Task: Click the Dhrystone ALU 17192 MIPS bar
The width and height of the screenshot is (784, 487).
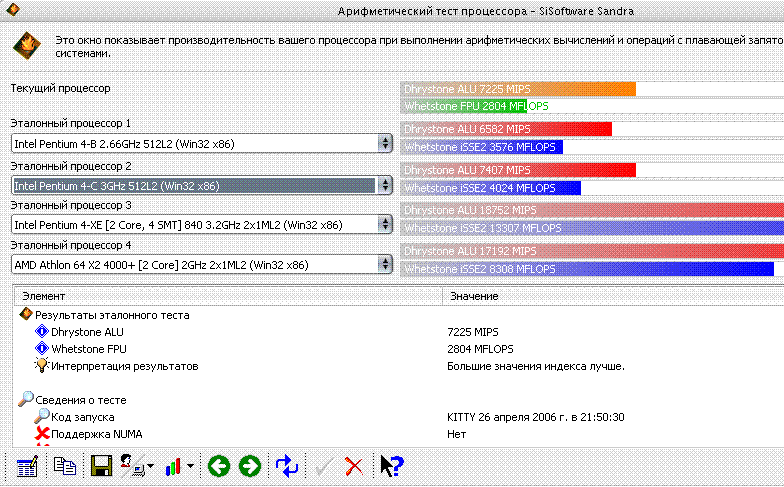Action: tap(592, 251)
